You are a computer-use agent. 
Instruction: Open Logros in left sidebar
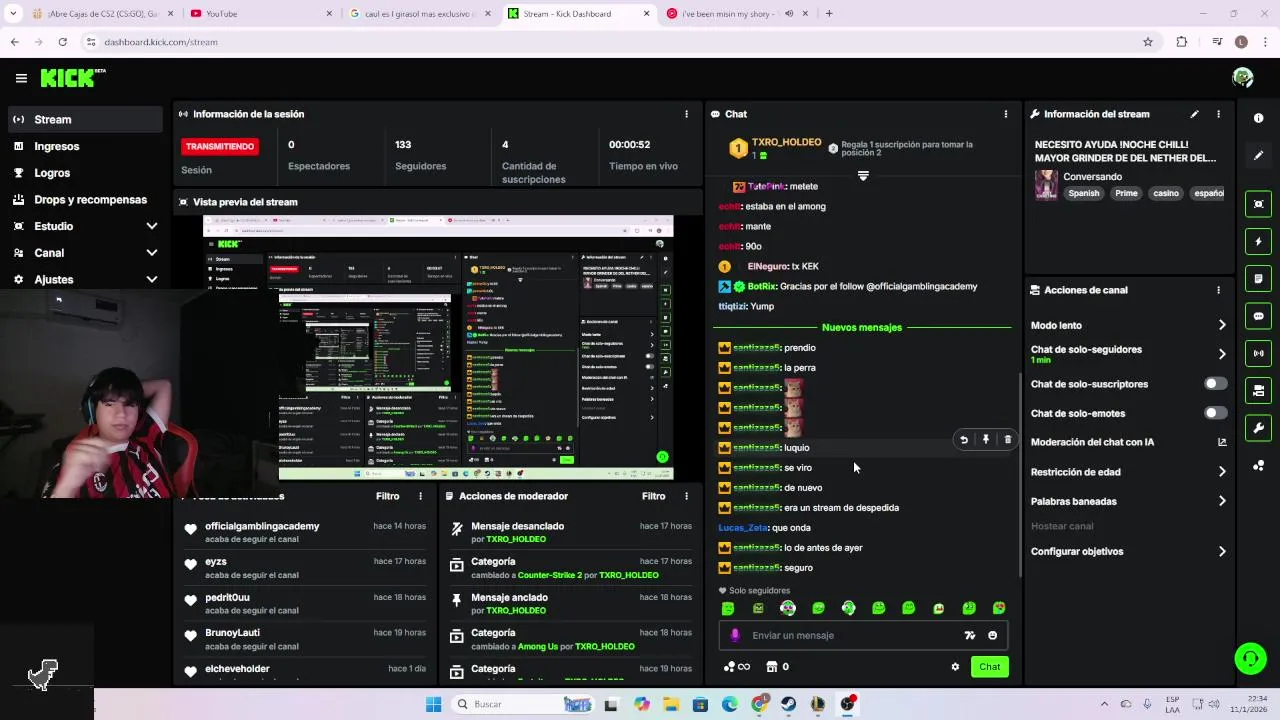pos(85,173)
